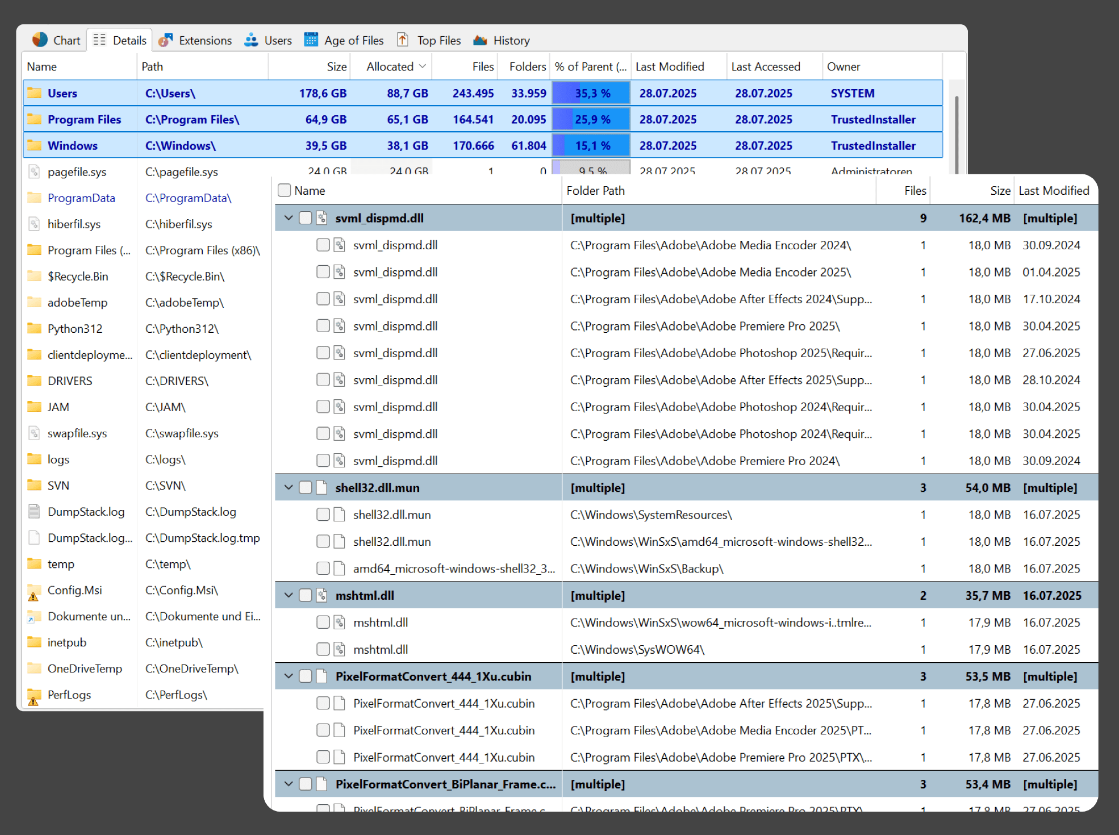Click the Users tab people icon
Image resolution: width=1119 pixels, height=835 pixels.
tap(251, 40)
